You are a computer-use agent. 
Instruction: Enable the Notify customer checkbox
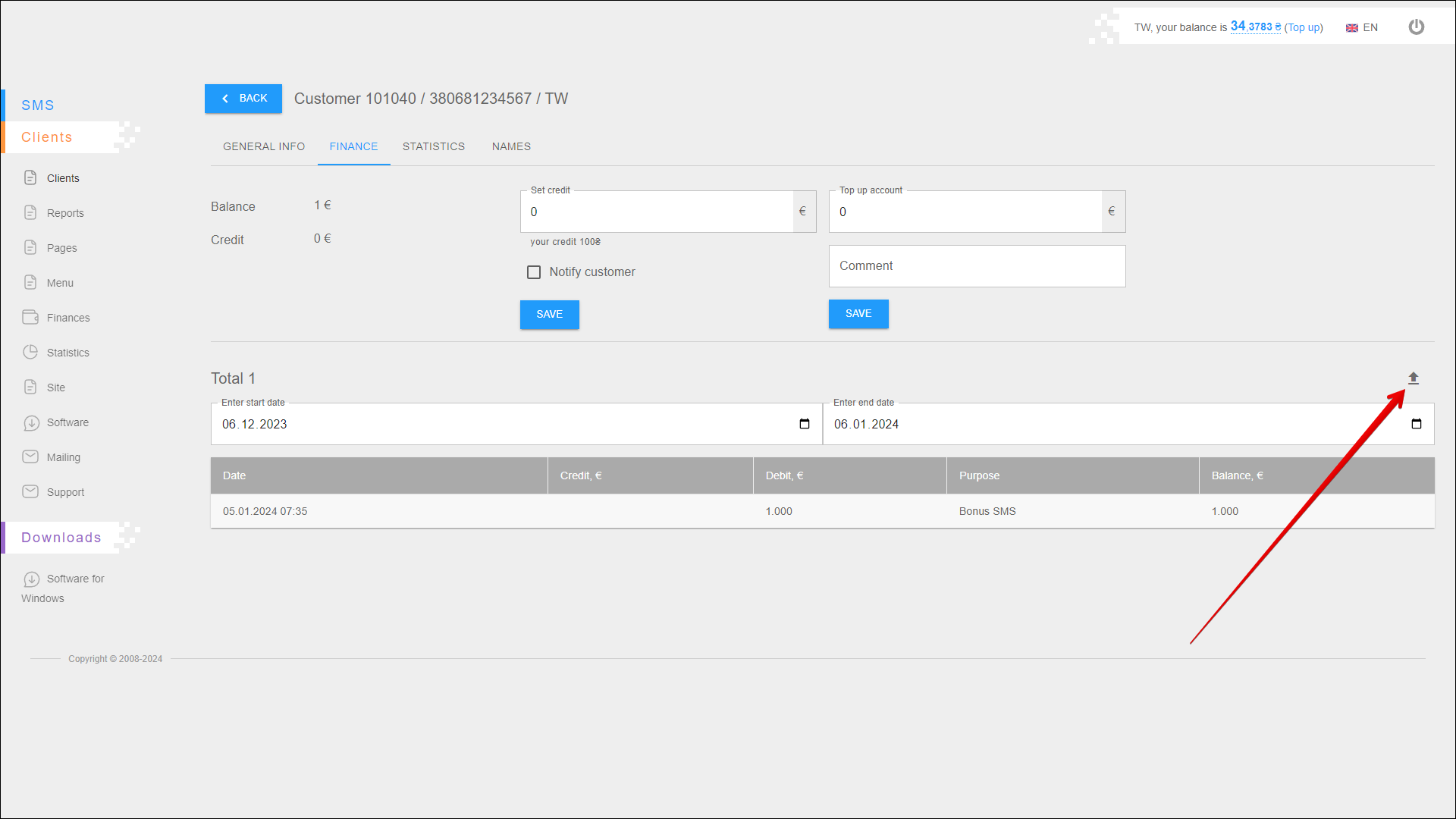[534, 272]
